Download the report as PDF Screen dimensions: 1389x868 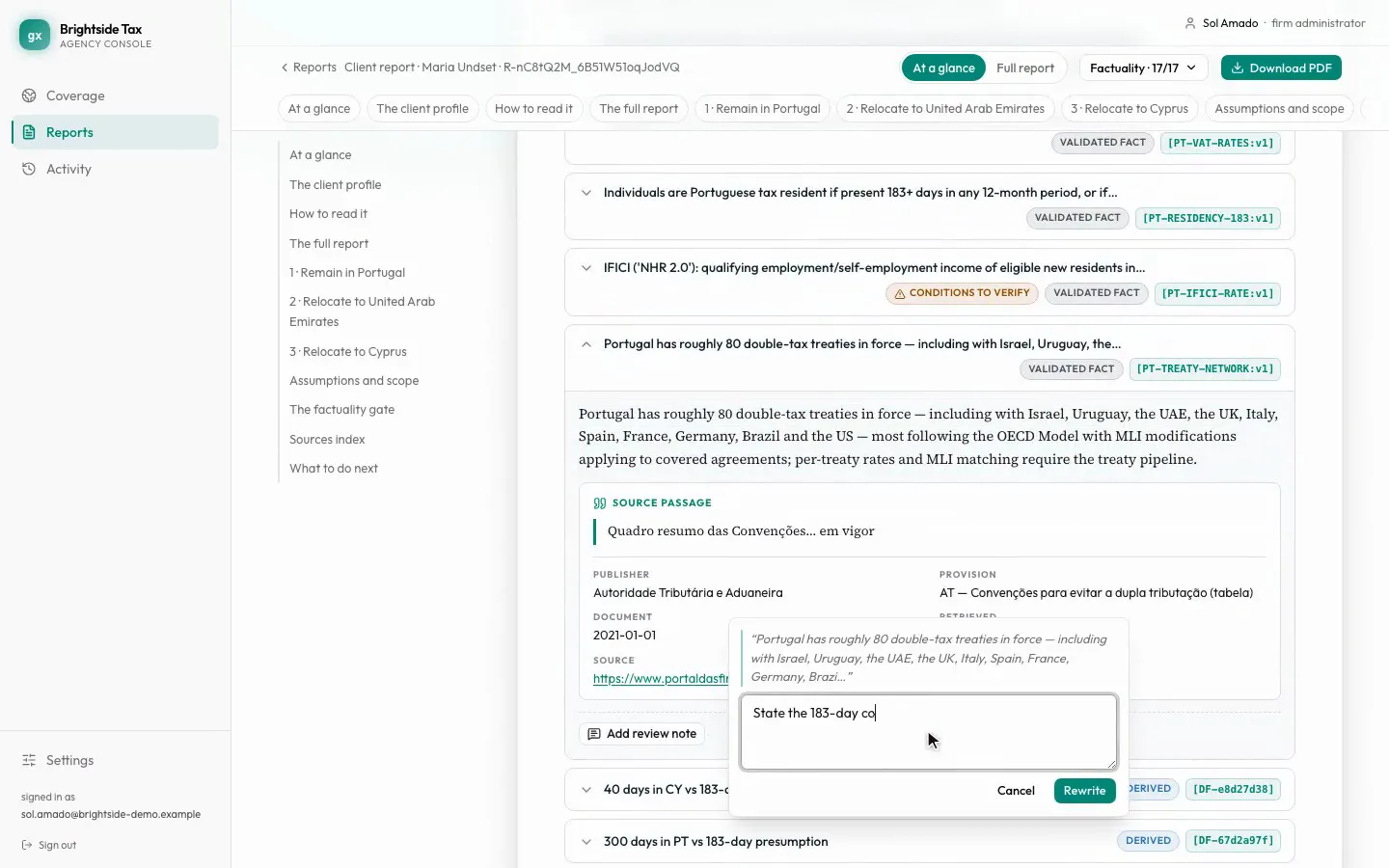1281,68
